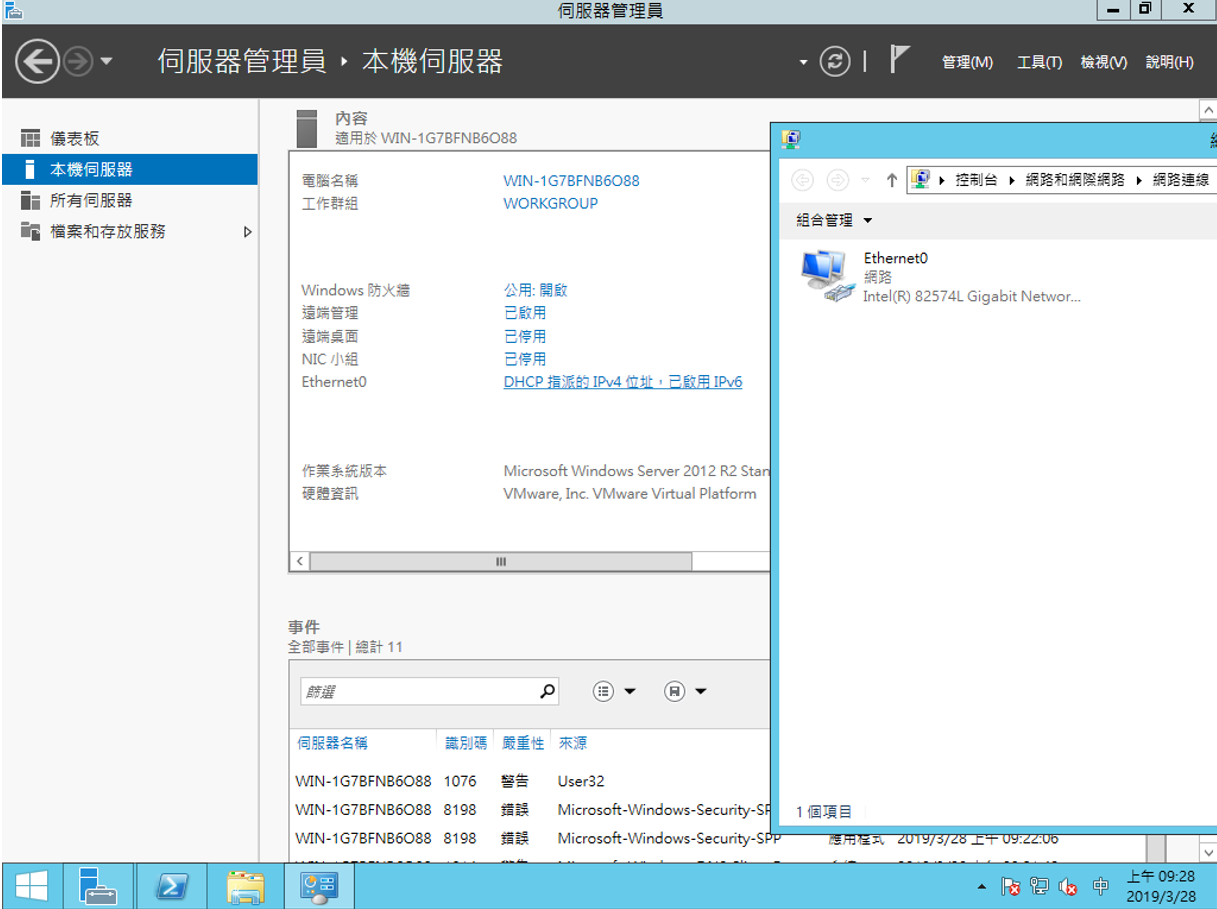Click the 篩選 filter box in events
This screenshot has height=909, width=1217.
click(x=419, y=691)
